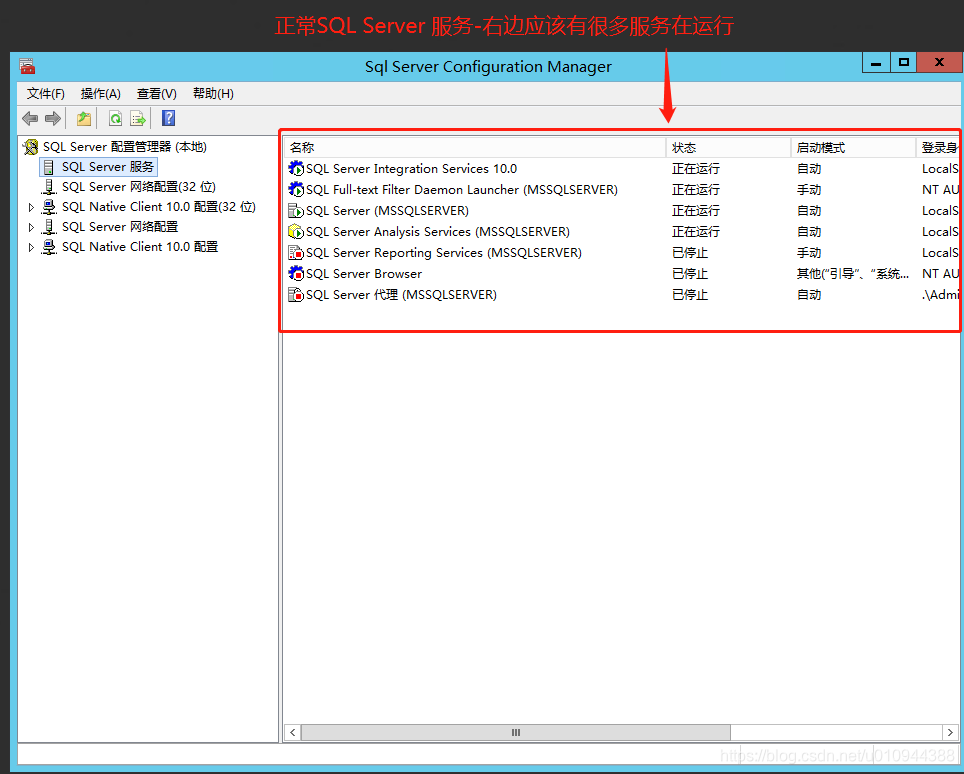Click the Up one level folder icon
Image resolution: width=964 pixels, height=774 pixels.
[x=84, y=118]
